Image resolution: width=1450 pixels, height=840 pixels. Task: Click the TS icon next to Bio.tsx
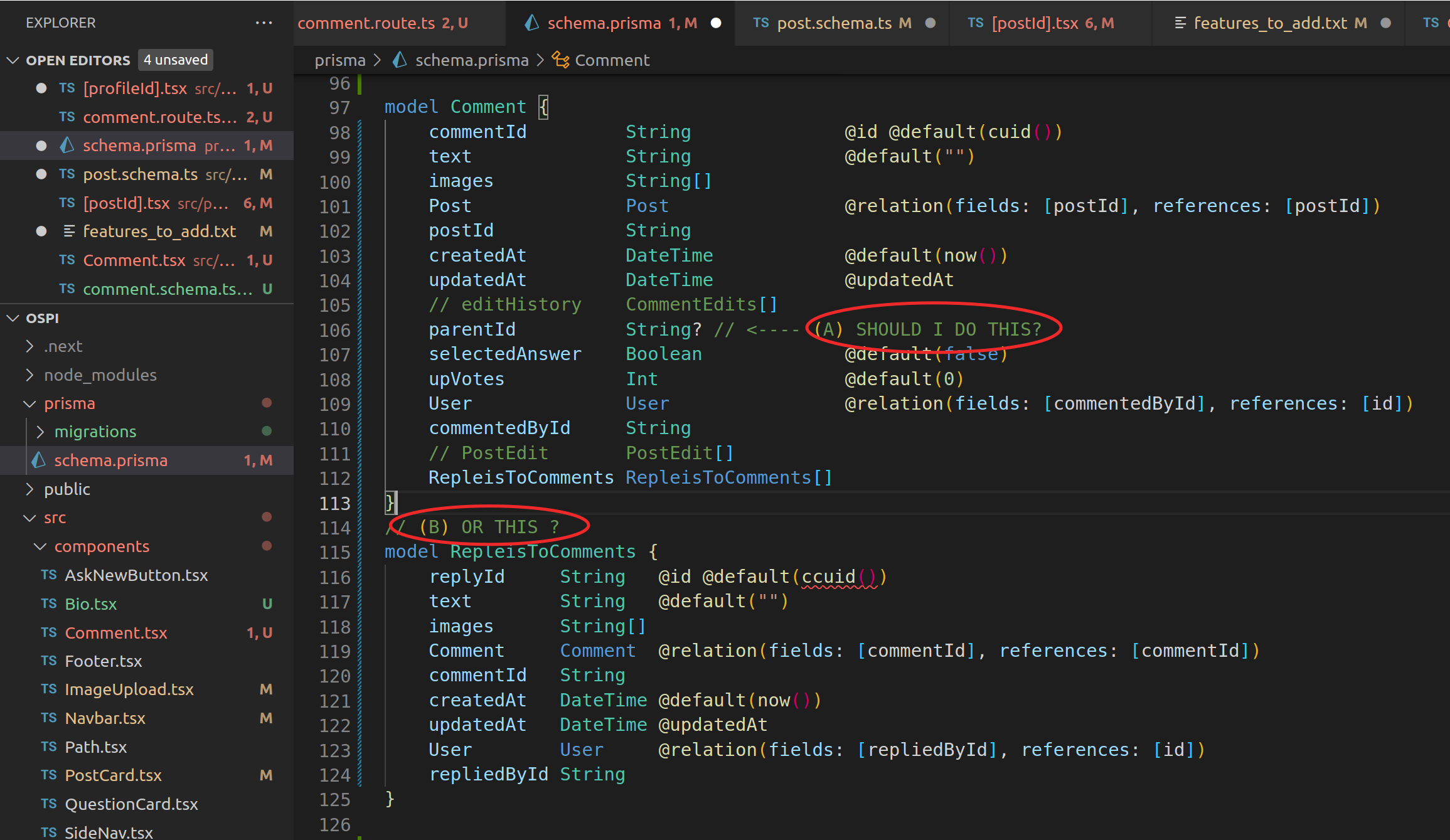tap(49, 604)
